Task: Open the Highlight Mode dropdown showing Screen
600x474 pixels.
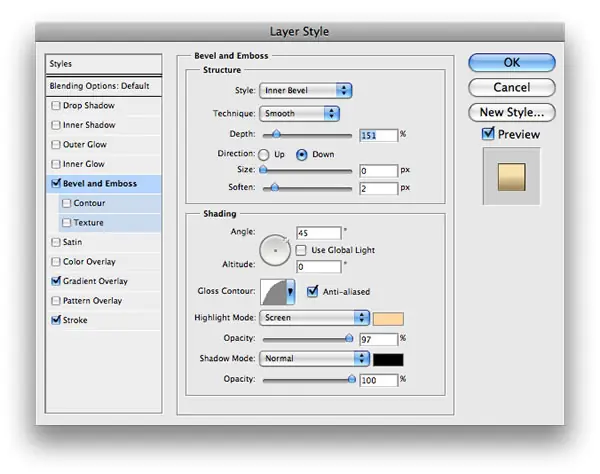Action: tap(314, 318)
